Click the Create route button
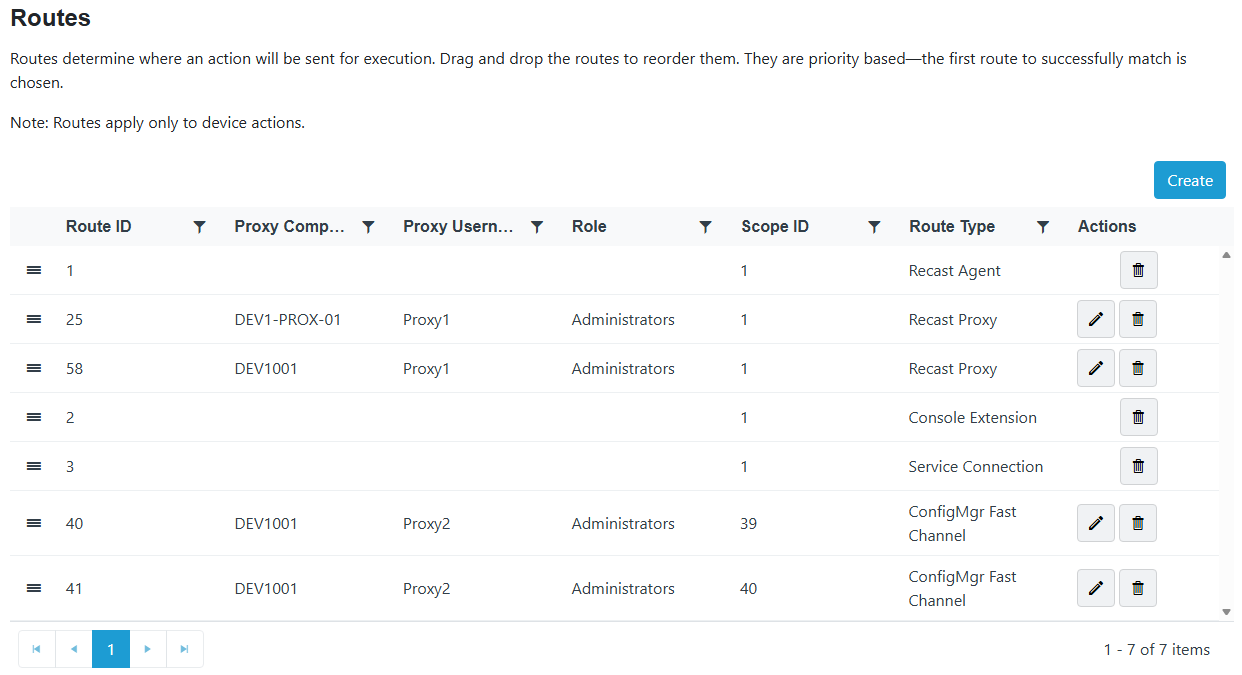This screenshot has height=675, width=1242. pos(1189,180)
